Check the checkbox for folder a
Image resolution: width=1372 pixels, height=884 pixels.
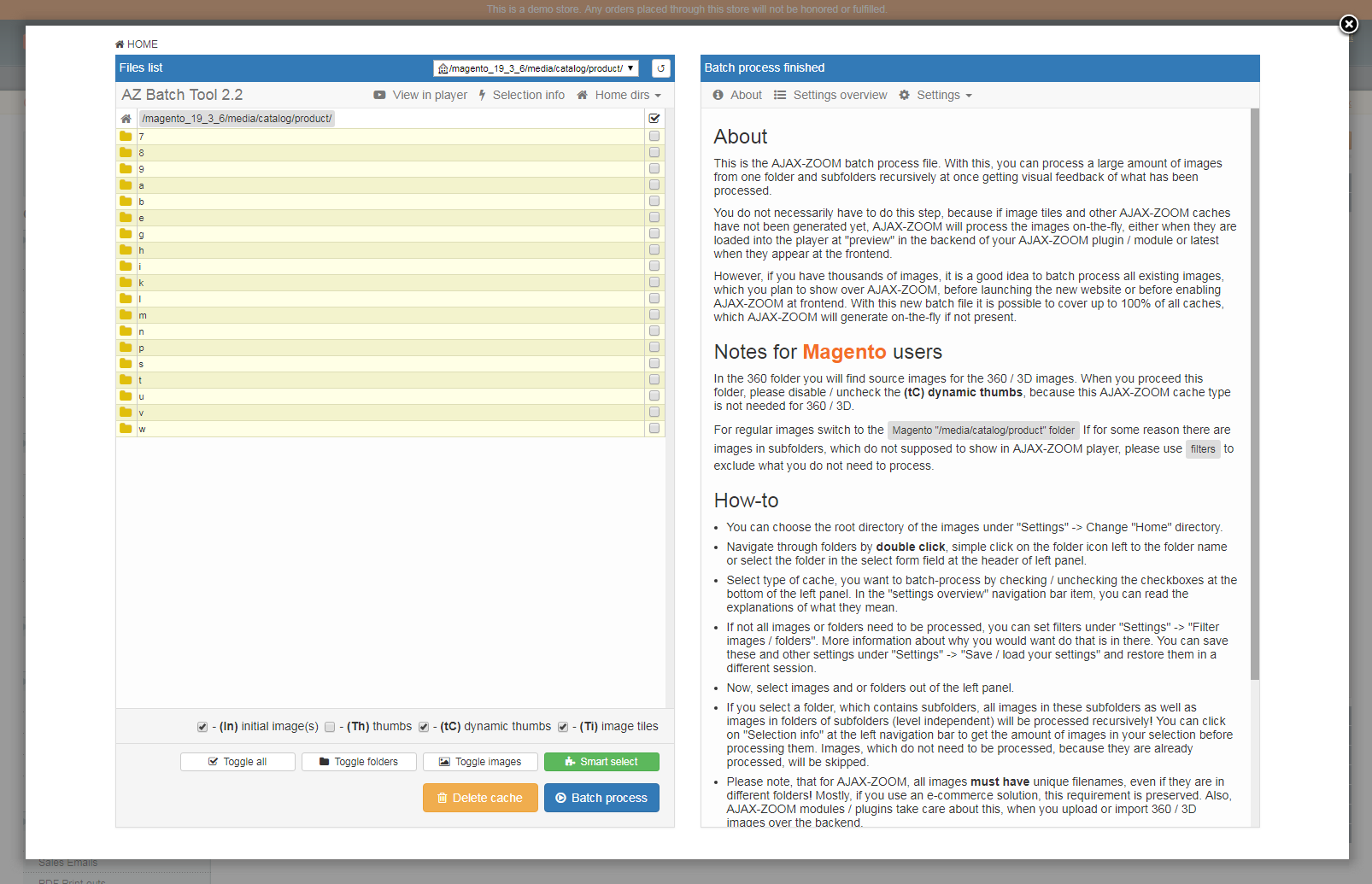click(x=654, y=185)
